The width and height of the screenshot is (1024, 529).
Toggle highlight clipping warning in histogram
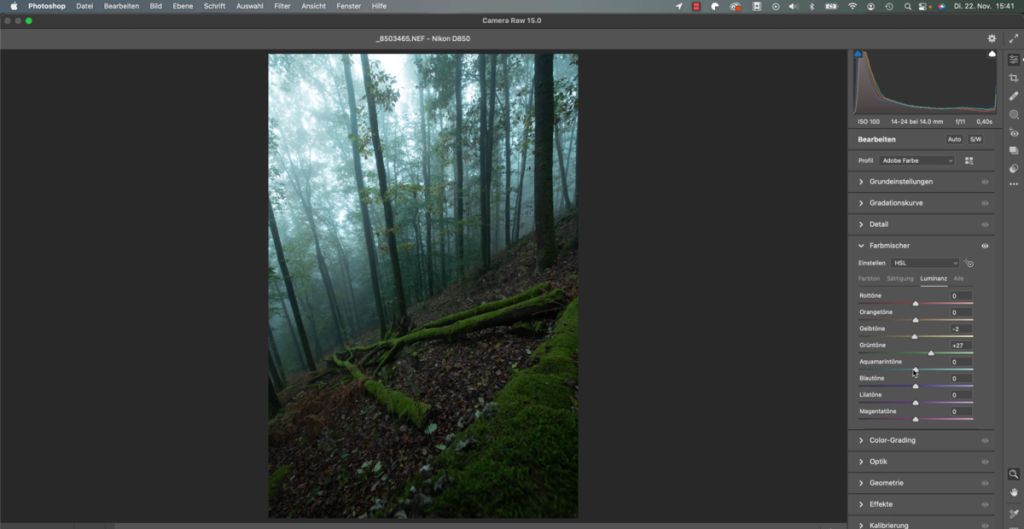coord(992,54)
